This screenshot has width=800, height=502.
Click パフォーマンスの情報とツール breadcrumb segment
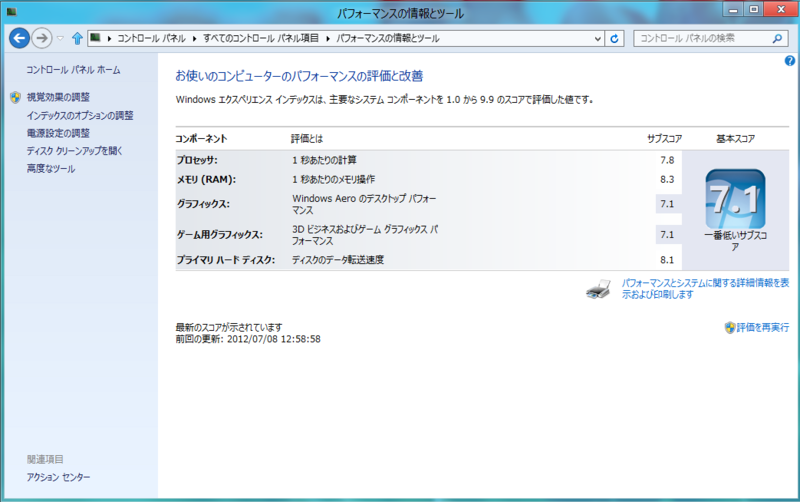tap(388, 38)
